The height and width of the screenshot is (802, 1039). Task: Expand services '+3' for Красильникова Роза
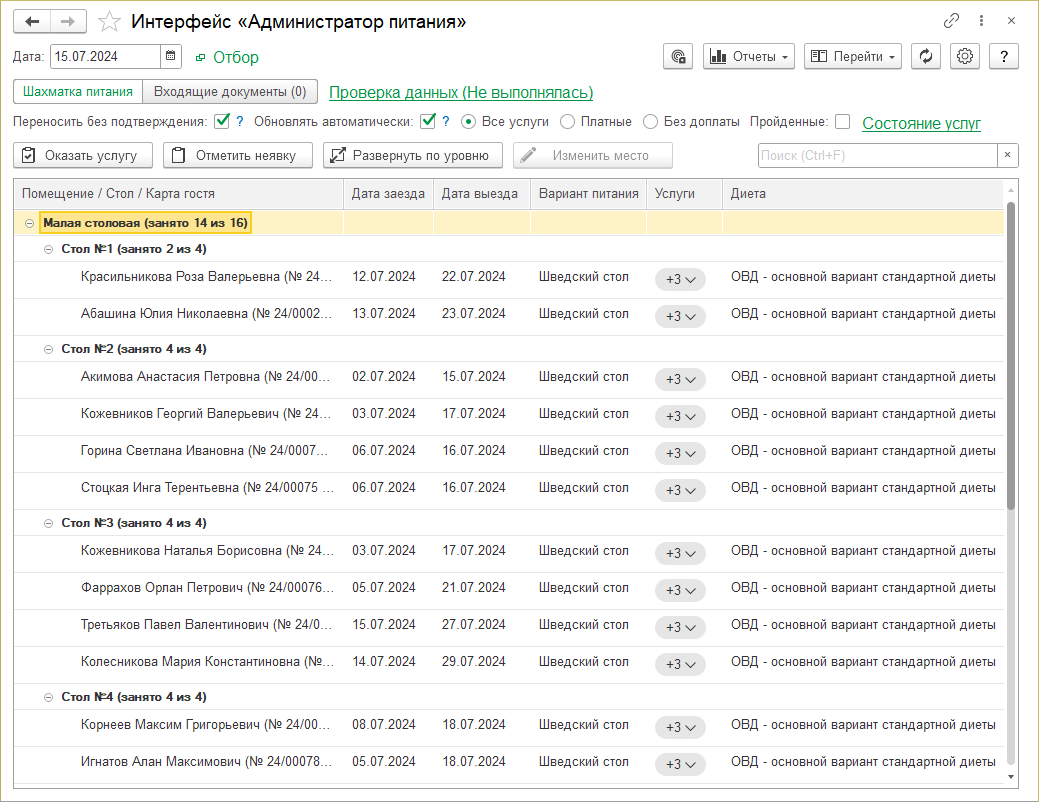tap(680, 279)
